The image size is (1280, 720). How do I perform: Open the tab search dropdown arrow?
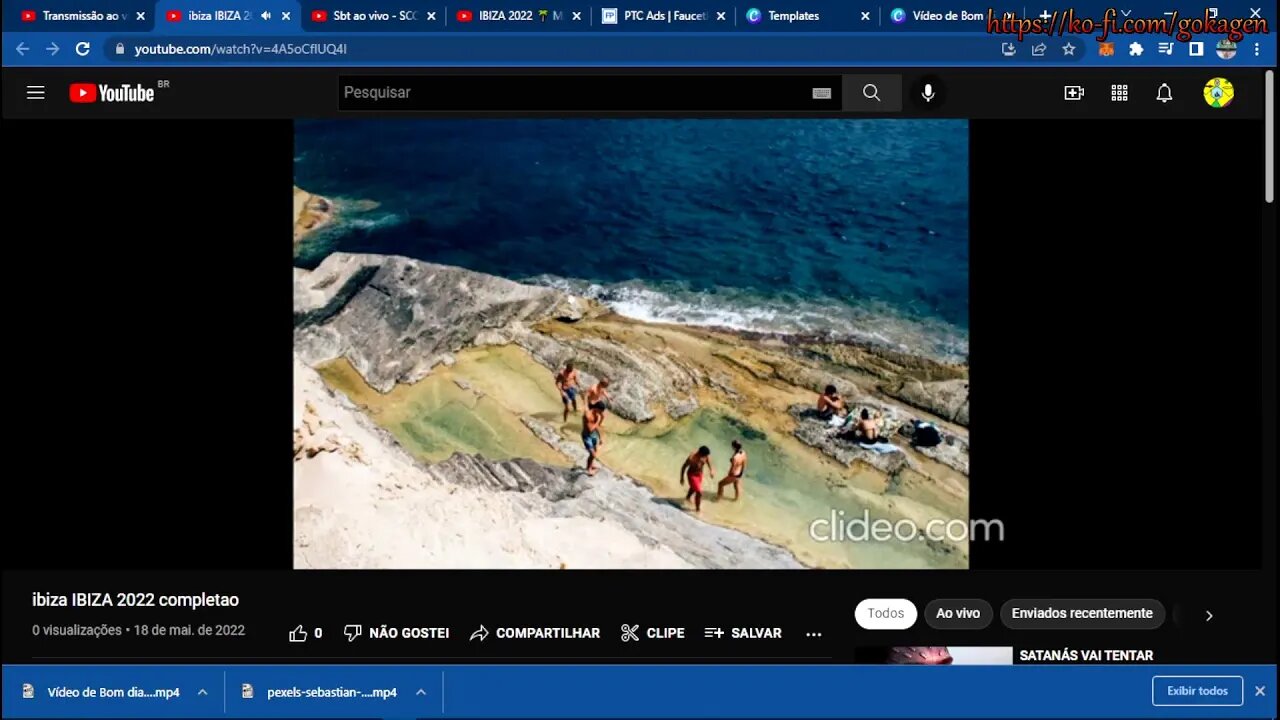click(x=1126, y=14)
